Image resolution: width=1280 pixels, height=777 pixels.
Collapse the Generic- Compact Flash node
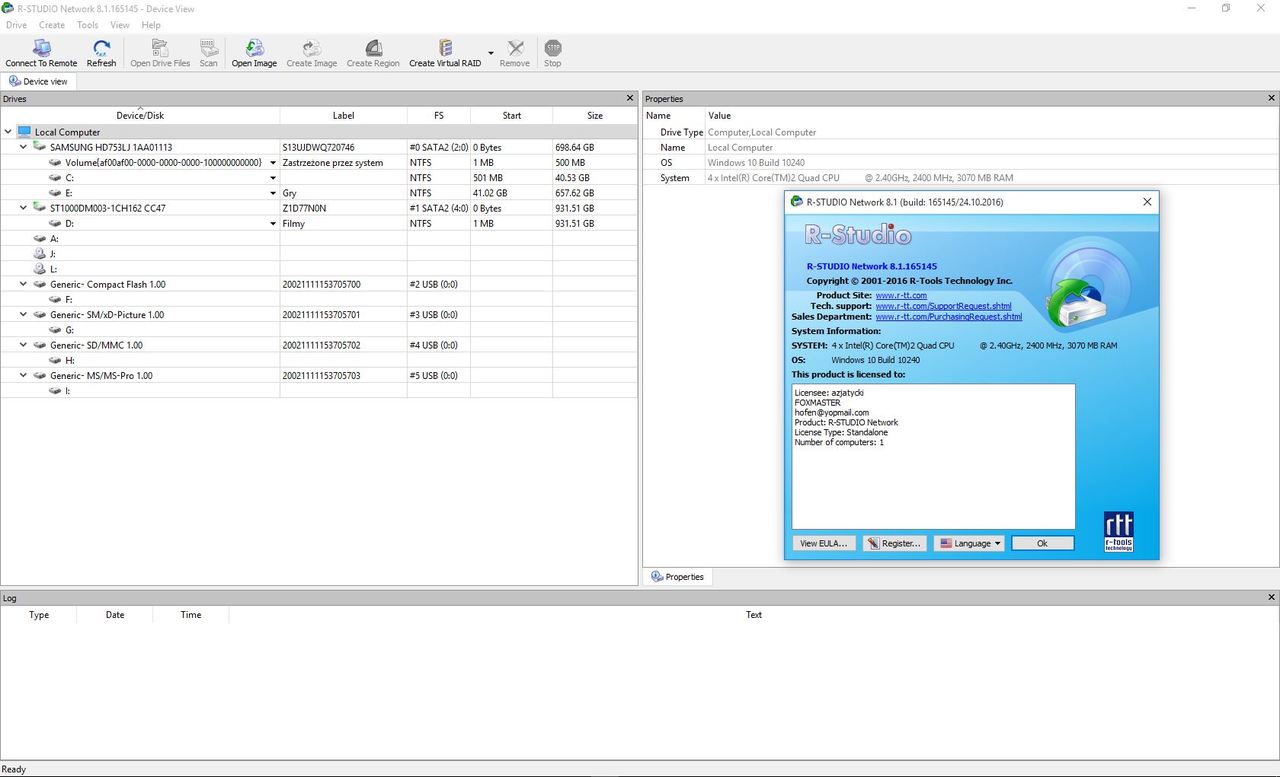(24, 284)
